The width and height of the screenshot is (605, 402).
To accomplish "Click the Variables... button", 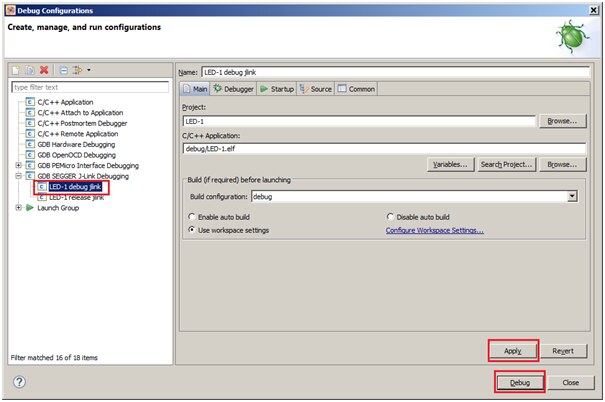I will 451,165.
